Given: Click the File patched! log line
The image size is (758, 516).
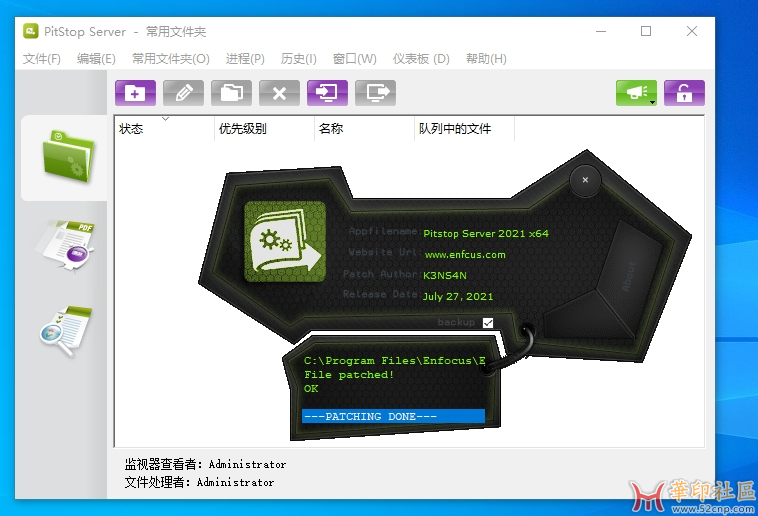Looking at the screenshot, I should coord(349,375).
